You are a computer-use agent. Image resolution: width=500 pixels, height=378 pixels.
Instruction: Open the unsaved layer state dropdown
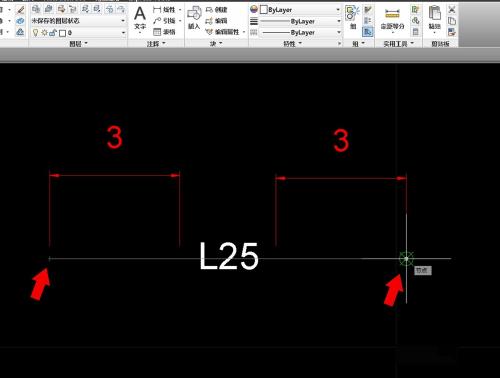(79, 21)
